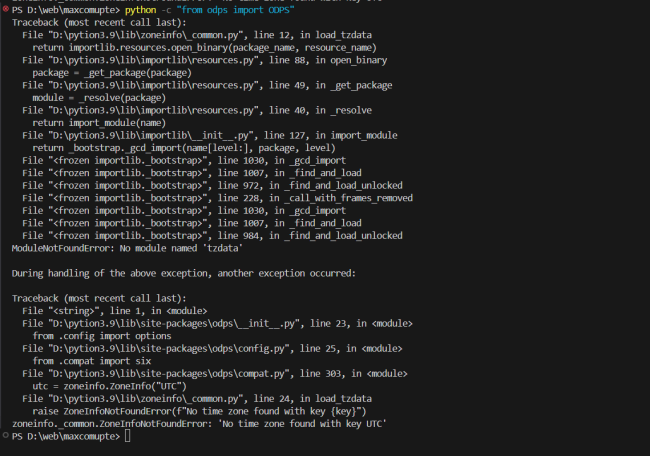Click the "from .compat import six" line
This screenshot has height=456, width=650.
[x=91, y=361]
